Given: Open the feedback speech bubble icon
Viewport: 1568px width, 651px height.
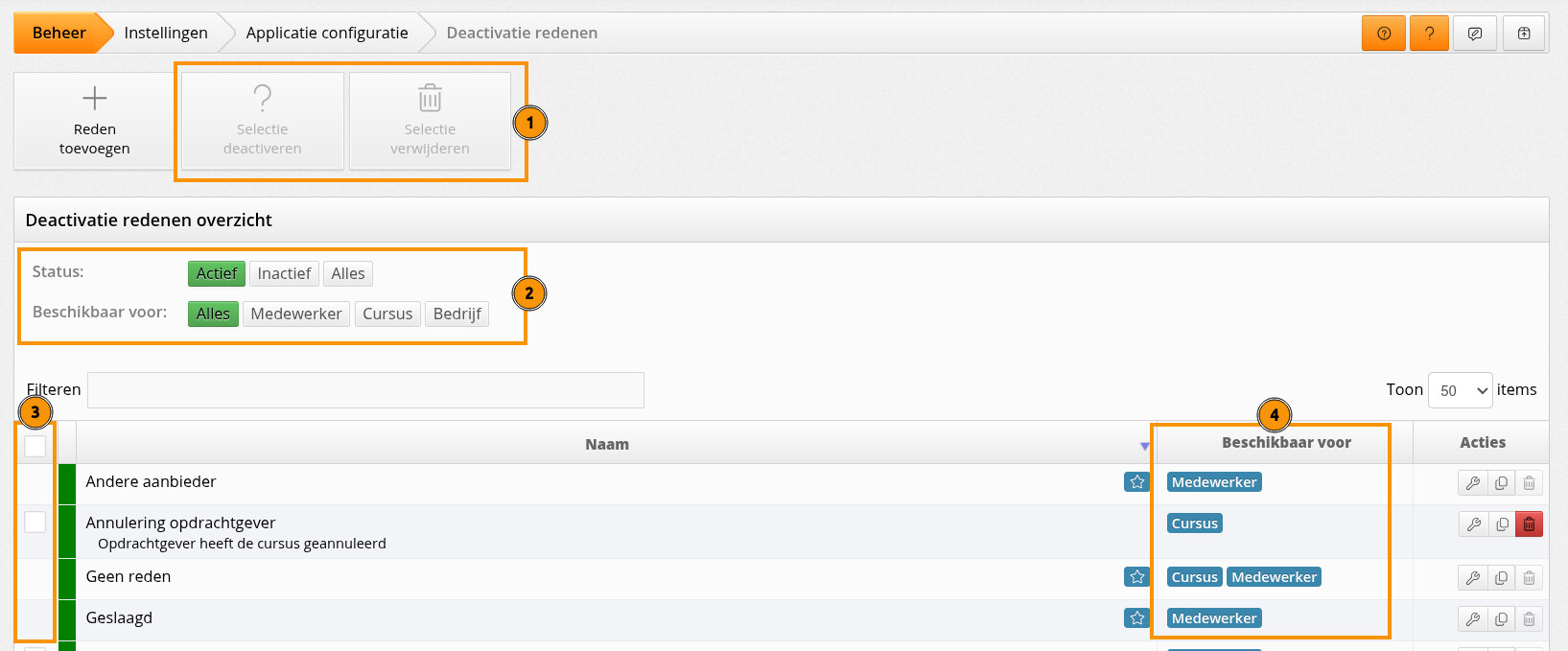Looking at the screenshot, I should [1475, 34].
